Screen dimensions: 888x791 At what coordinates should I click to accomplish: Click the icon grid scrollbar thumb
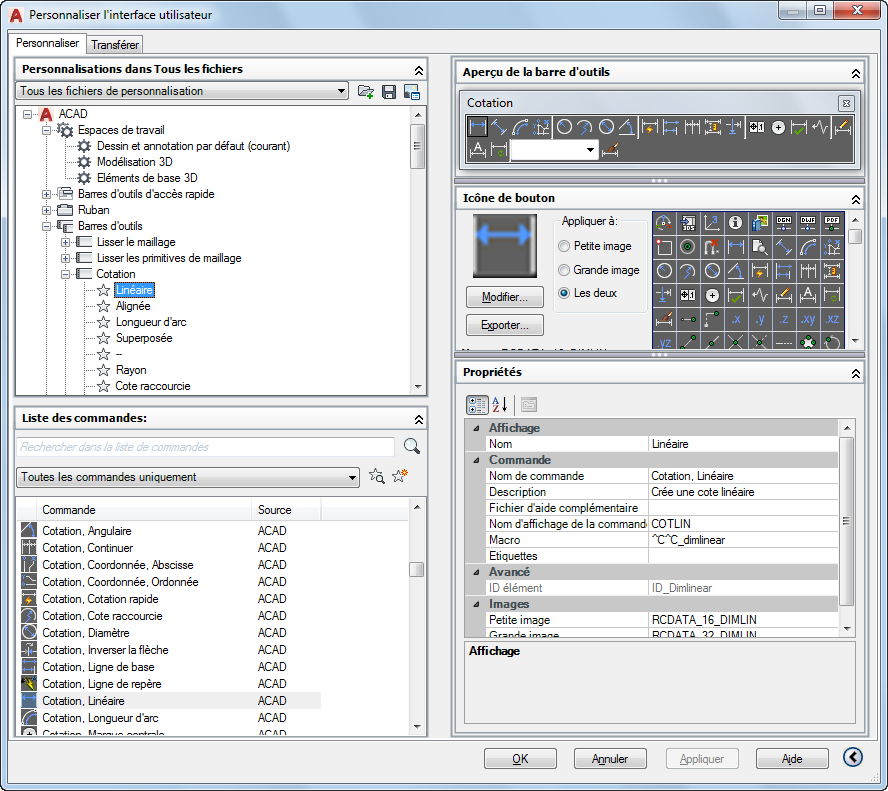[x=855, y=236]
